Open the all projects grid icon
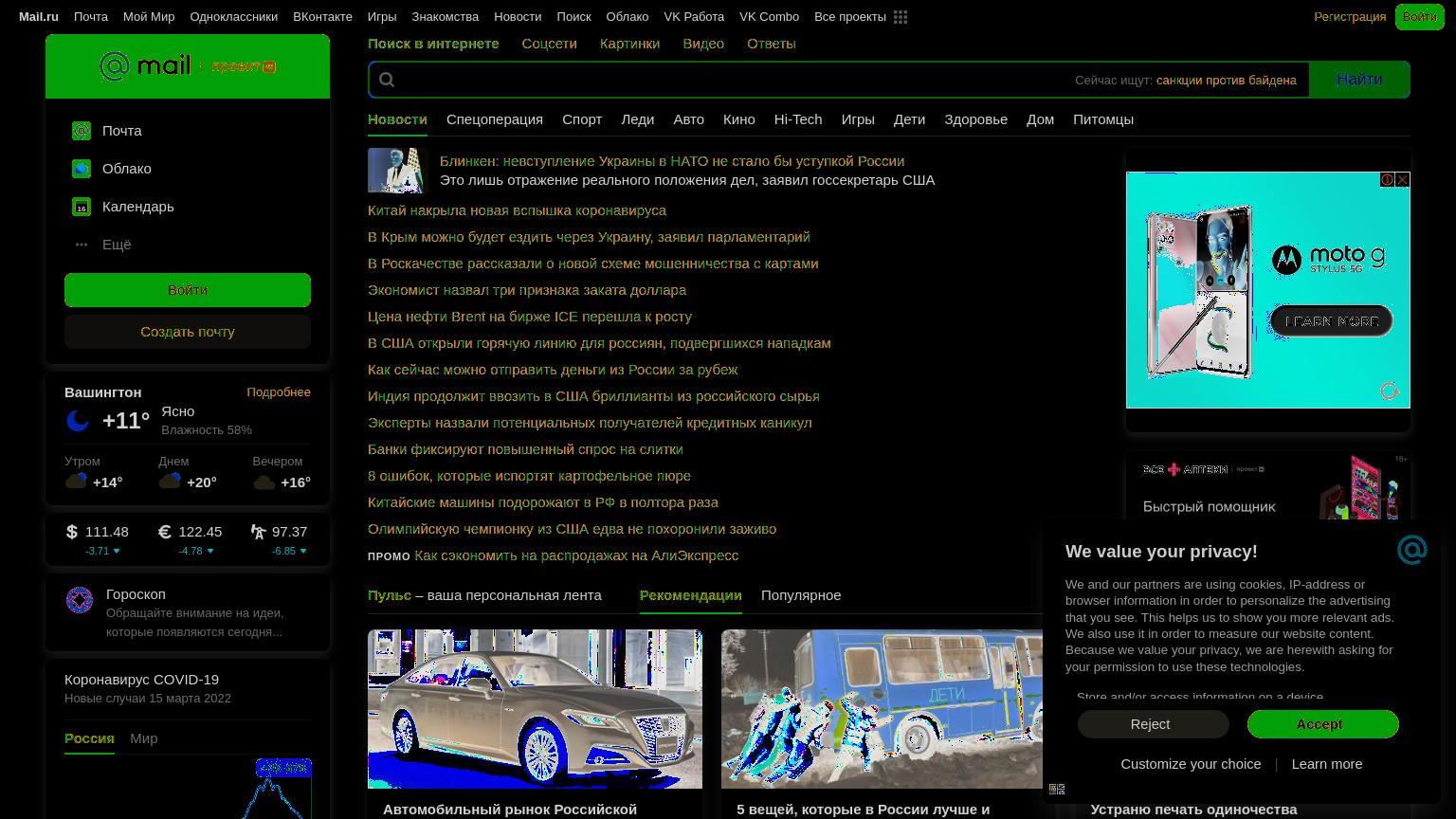This screenshot has width=1456, height=819. (901, 17)
